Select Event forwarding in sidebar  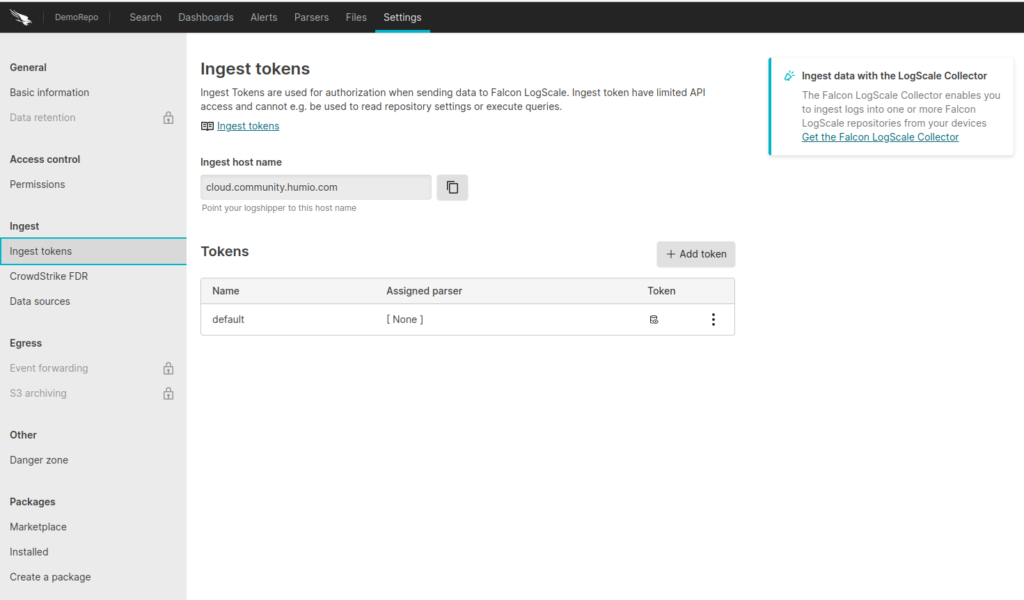(49, 368)
